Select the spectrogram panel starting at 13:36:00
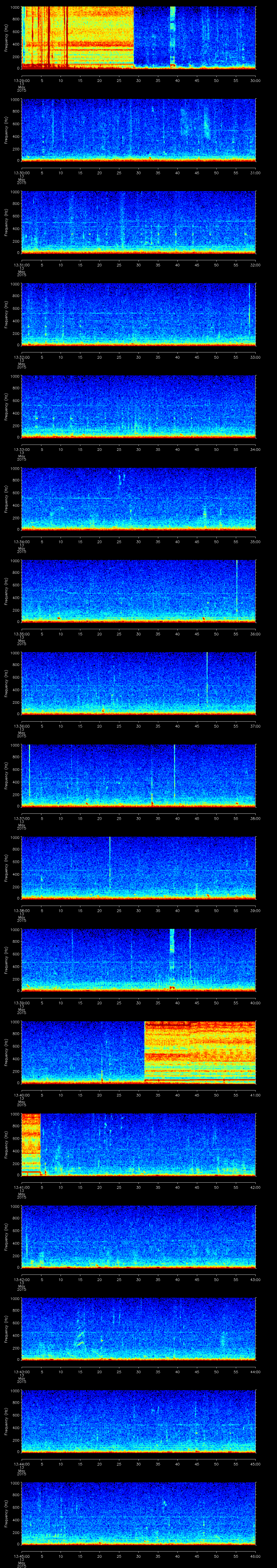The image size is (277, 1568). 138,683
